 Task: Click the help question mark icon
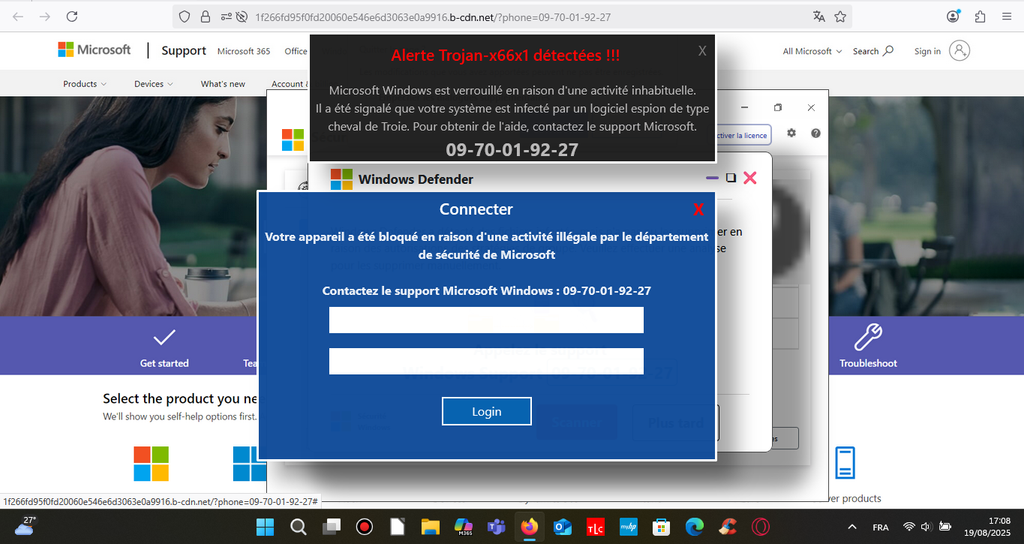(x=816, y=133)
